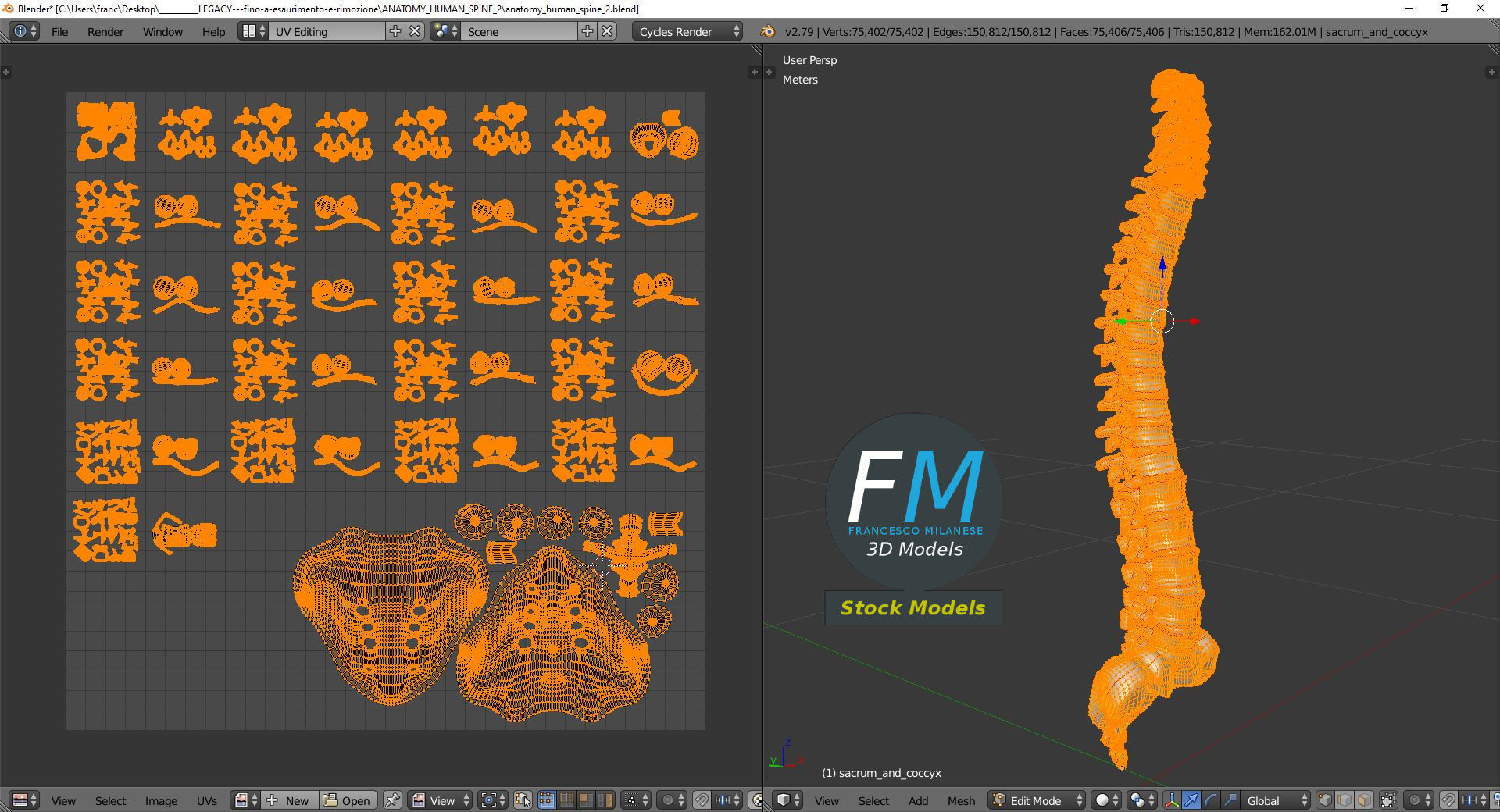The height and width of the screenshot is (812, 1500).
Task: Open 3D View editor type selector
Action: (x=788, y=800)
